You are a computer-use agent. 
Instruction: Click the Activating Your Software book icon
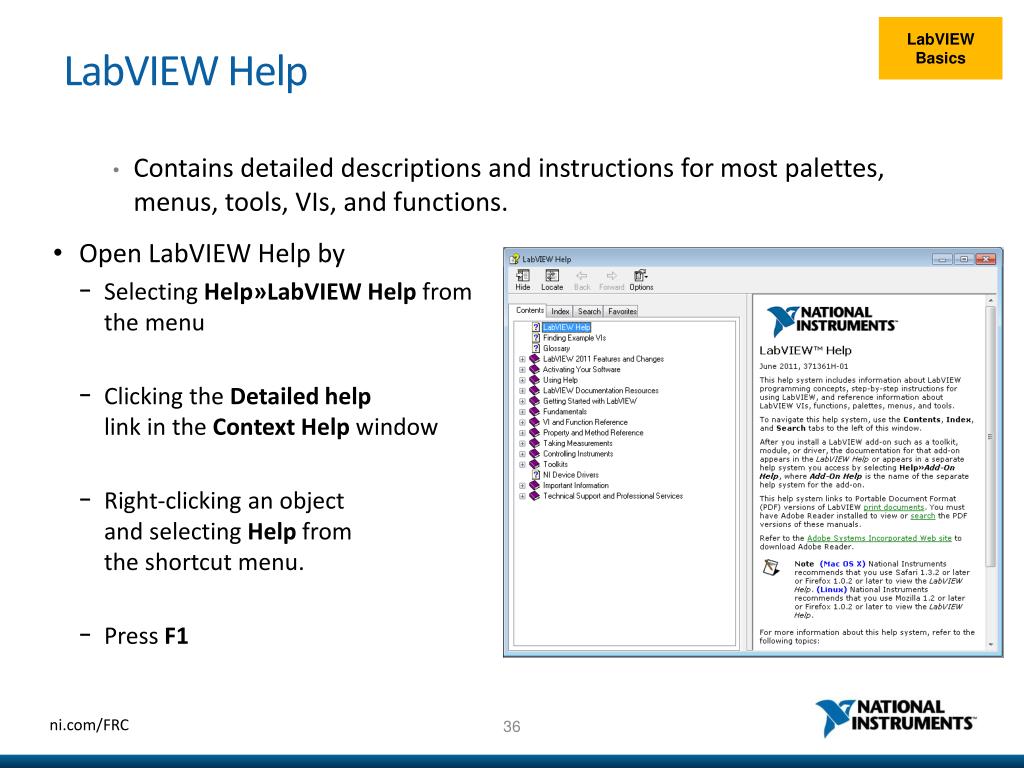pyautogui.click(x=534, y=369)
